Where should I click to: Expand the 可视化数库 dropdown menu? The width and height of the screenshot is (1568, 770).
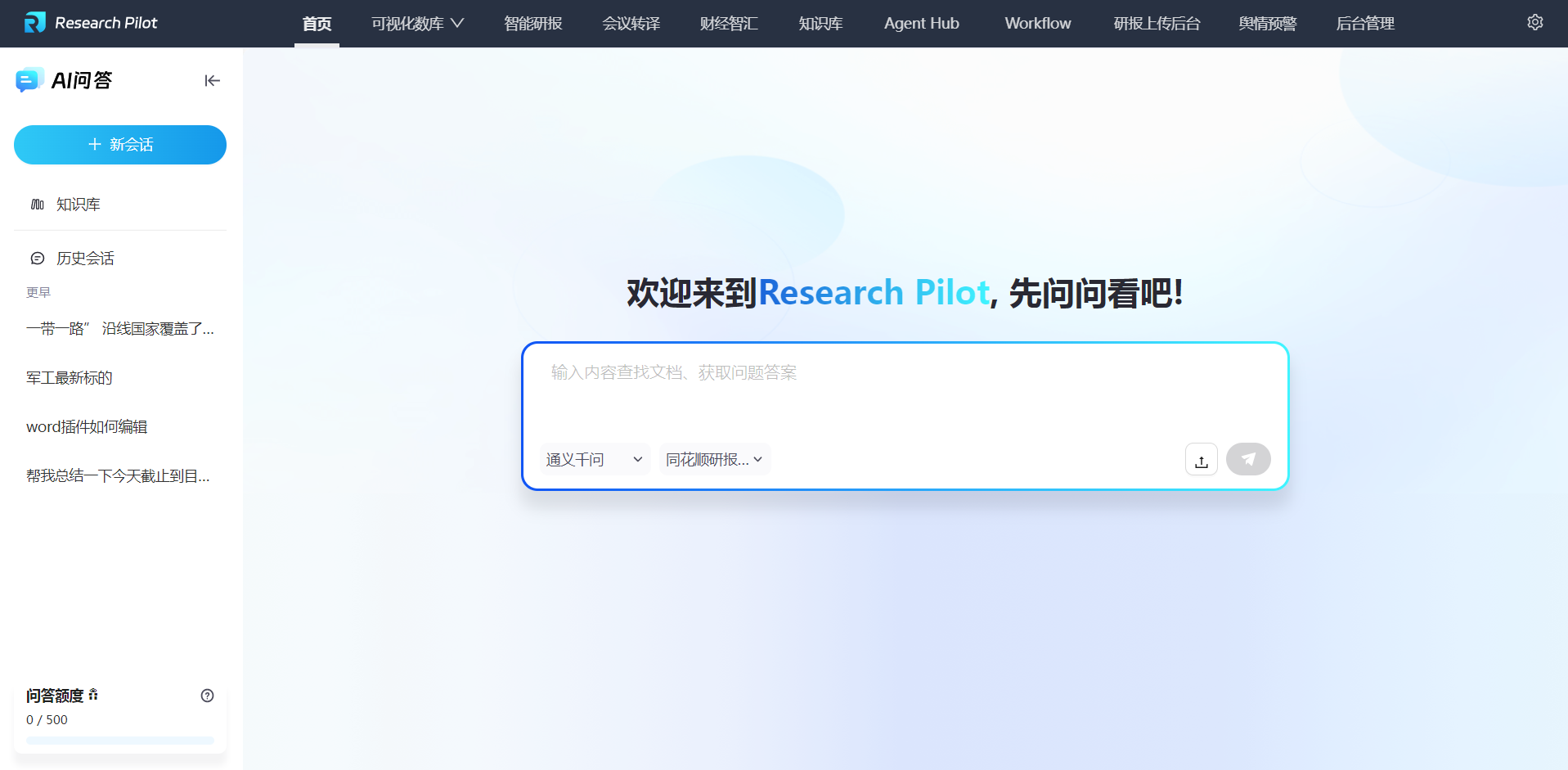coord(417,24)
